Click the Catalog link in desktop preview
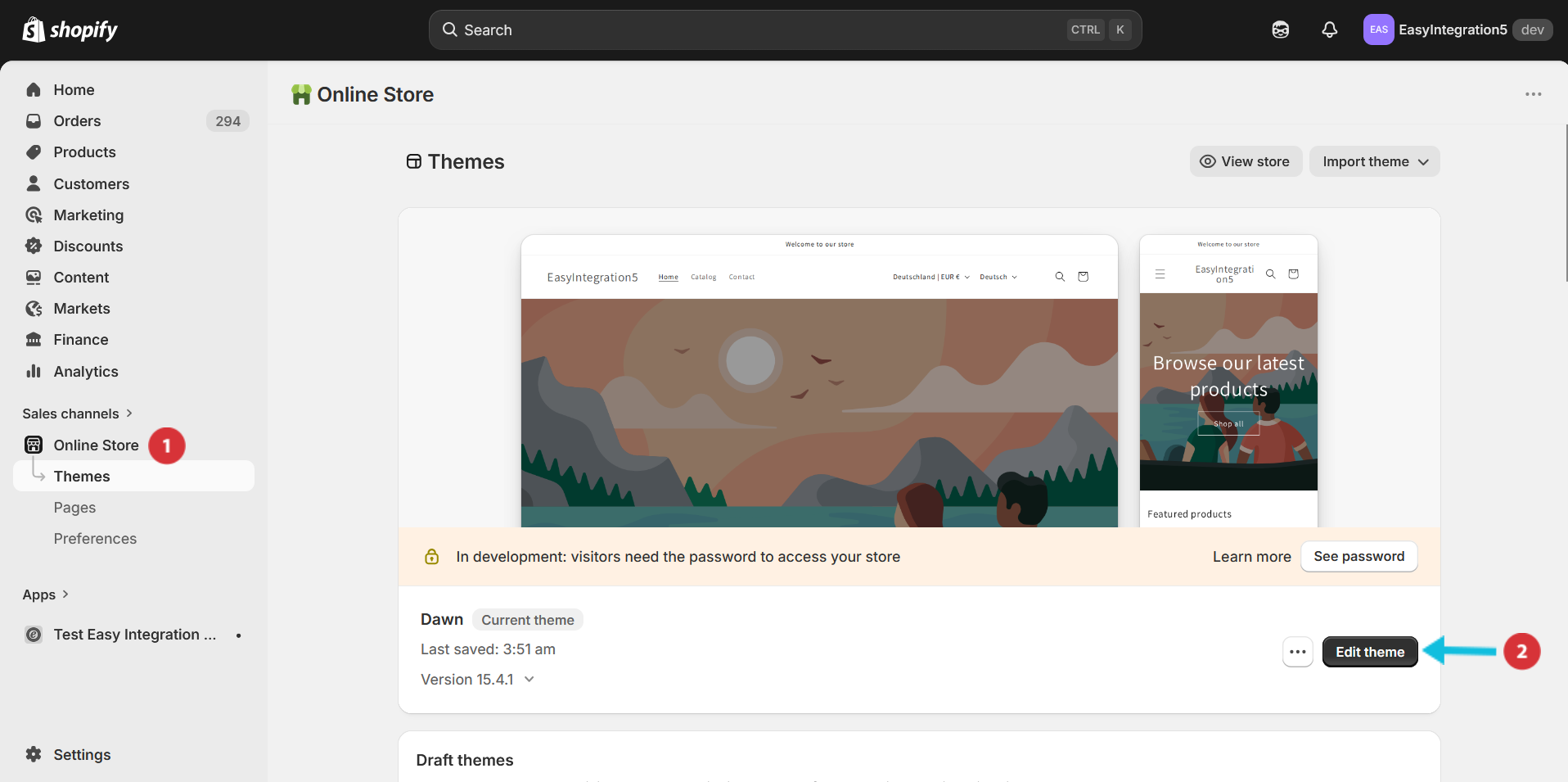 pyautogui.click(x=703, y=277)
